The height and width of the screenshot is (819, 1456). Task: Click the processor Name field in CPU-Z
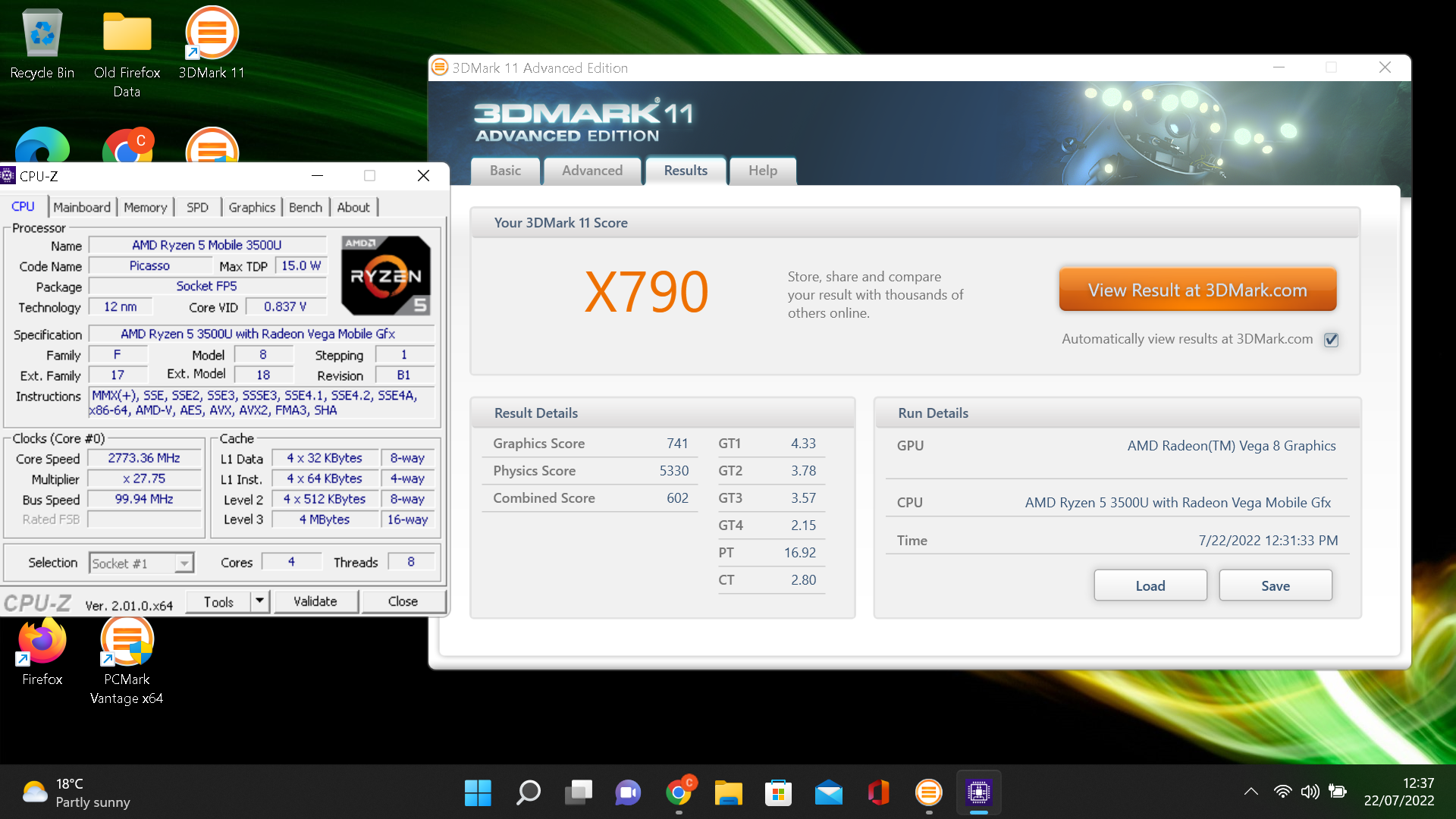click(207, 245)
